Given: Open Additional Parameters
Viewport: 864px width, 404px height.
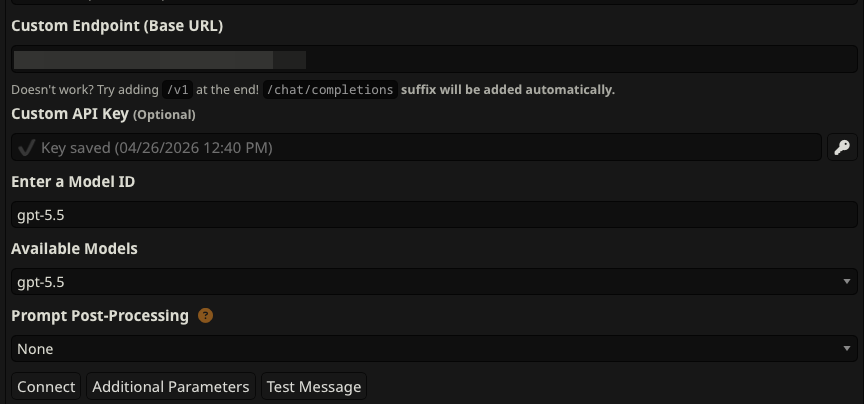Looking at the screenshot, I should [x=171, y=386].
